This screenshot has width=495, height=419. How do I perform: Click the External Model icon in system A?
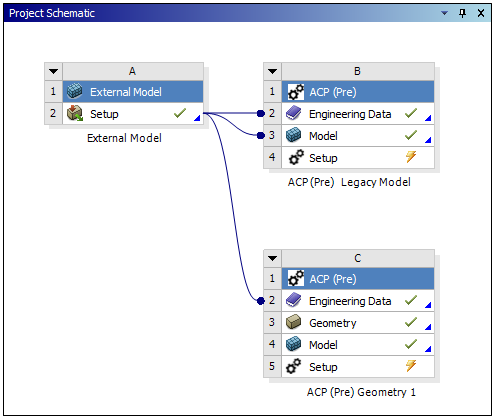pyautogui.click(x=74, y=91)
